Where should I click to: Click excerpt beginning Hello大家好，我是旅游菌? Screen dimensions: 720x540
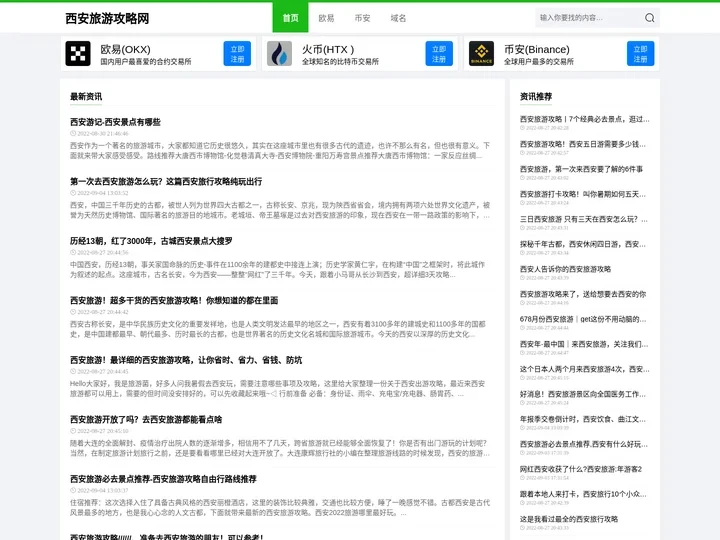pos(277,388)
